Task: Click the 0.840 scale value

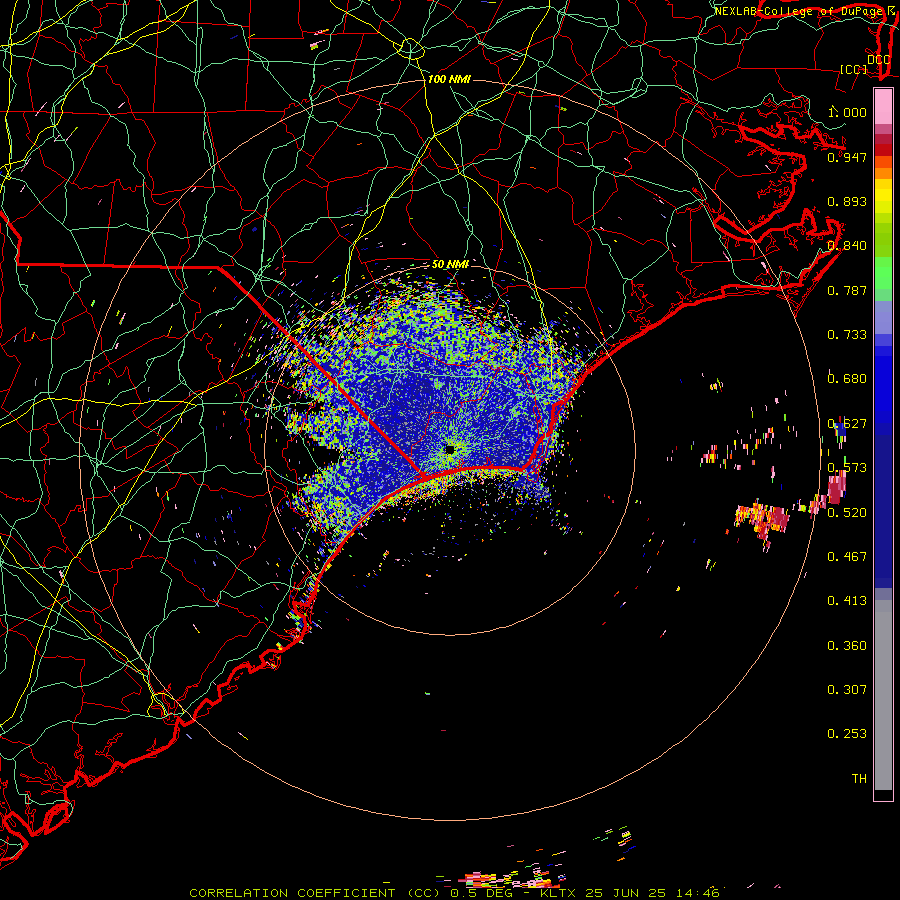Action: click(x=847, y=246)
